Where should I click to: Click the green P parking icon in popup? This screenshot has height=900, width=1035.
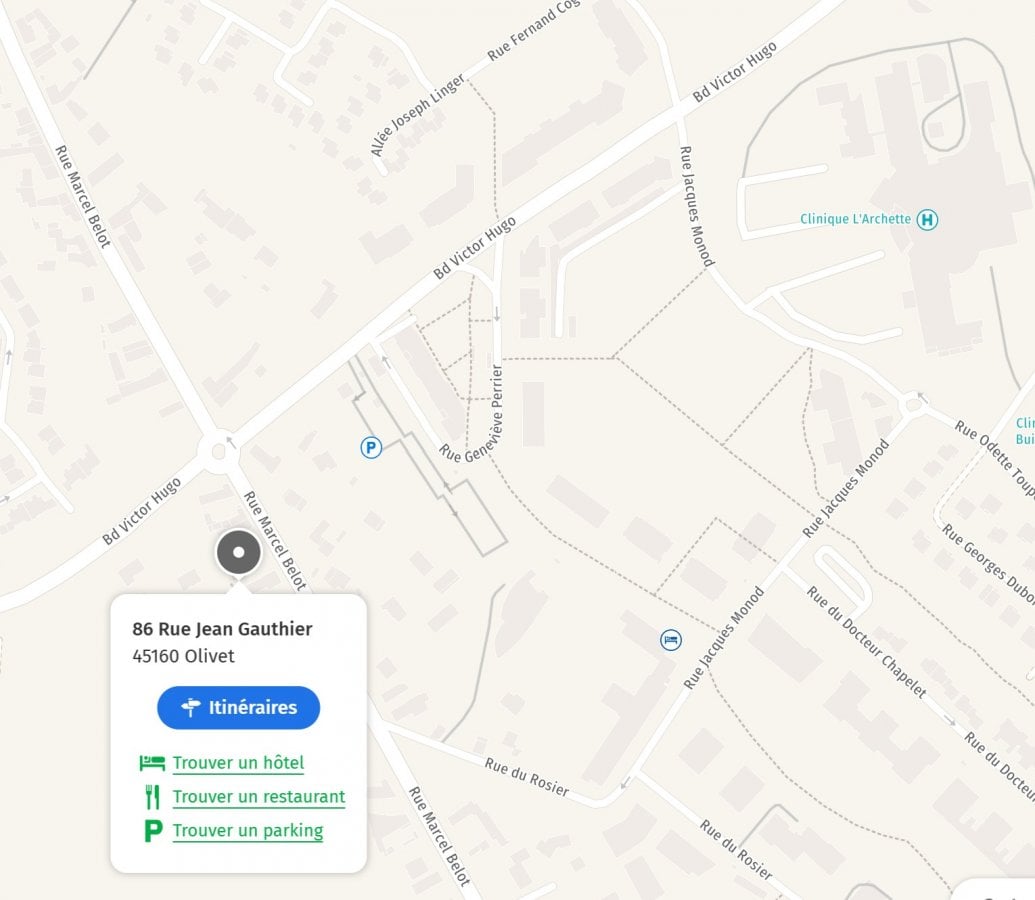tap(153, 831)
